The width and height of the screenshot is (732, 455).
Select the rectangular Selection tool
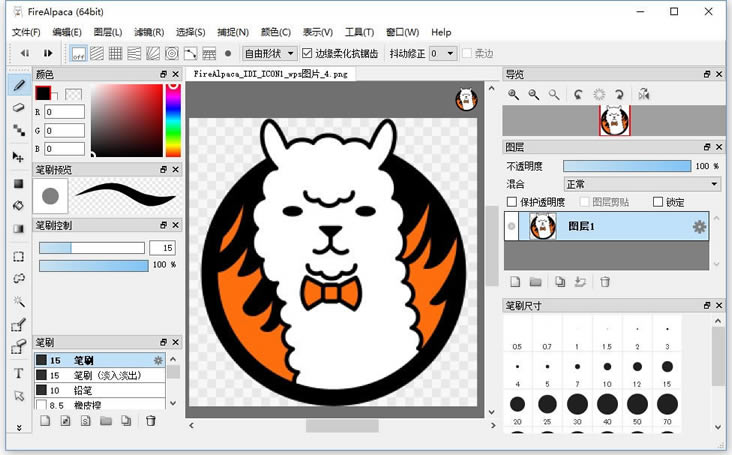(19, 257)
